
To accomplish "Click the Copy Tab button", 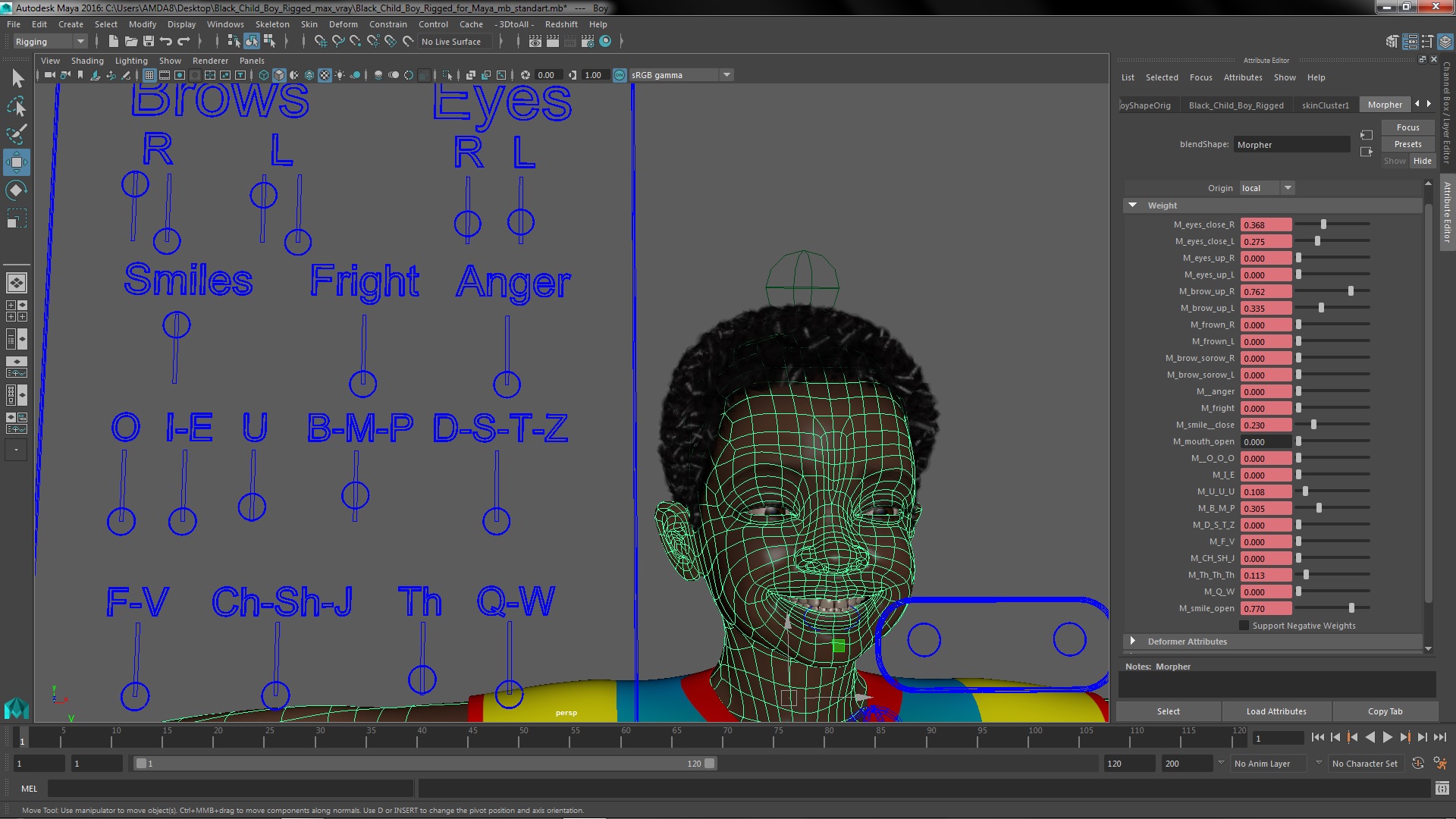I will 1385,711.
